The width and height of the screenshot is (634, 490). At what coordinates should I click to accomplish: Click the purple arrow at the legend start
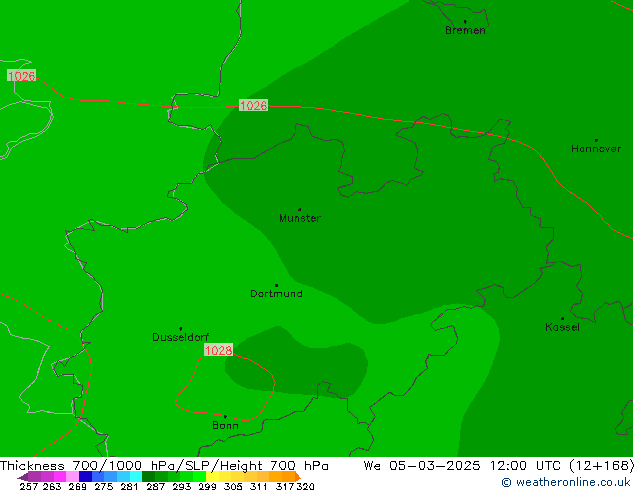(x=23, y=477)
